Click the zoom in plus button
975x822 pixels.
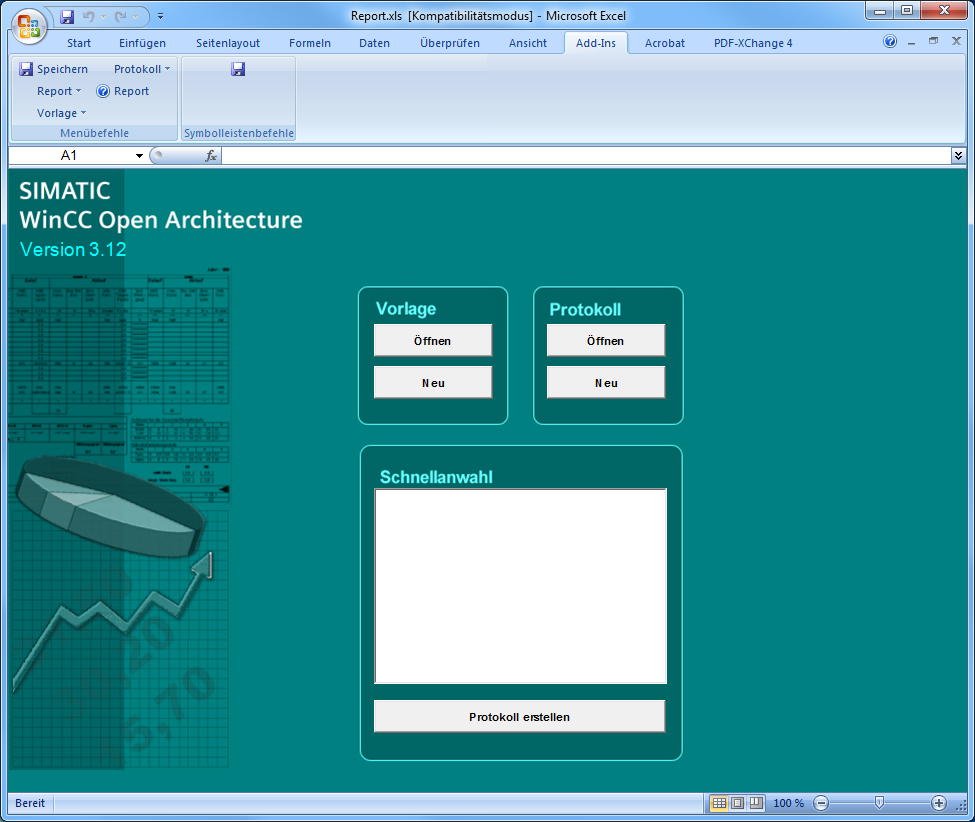939,803
